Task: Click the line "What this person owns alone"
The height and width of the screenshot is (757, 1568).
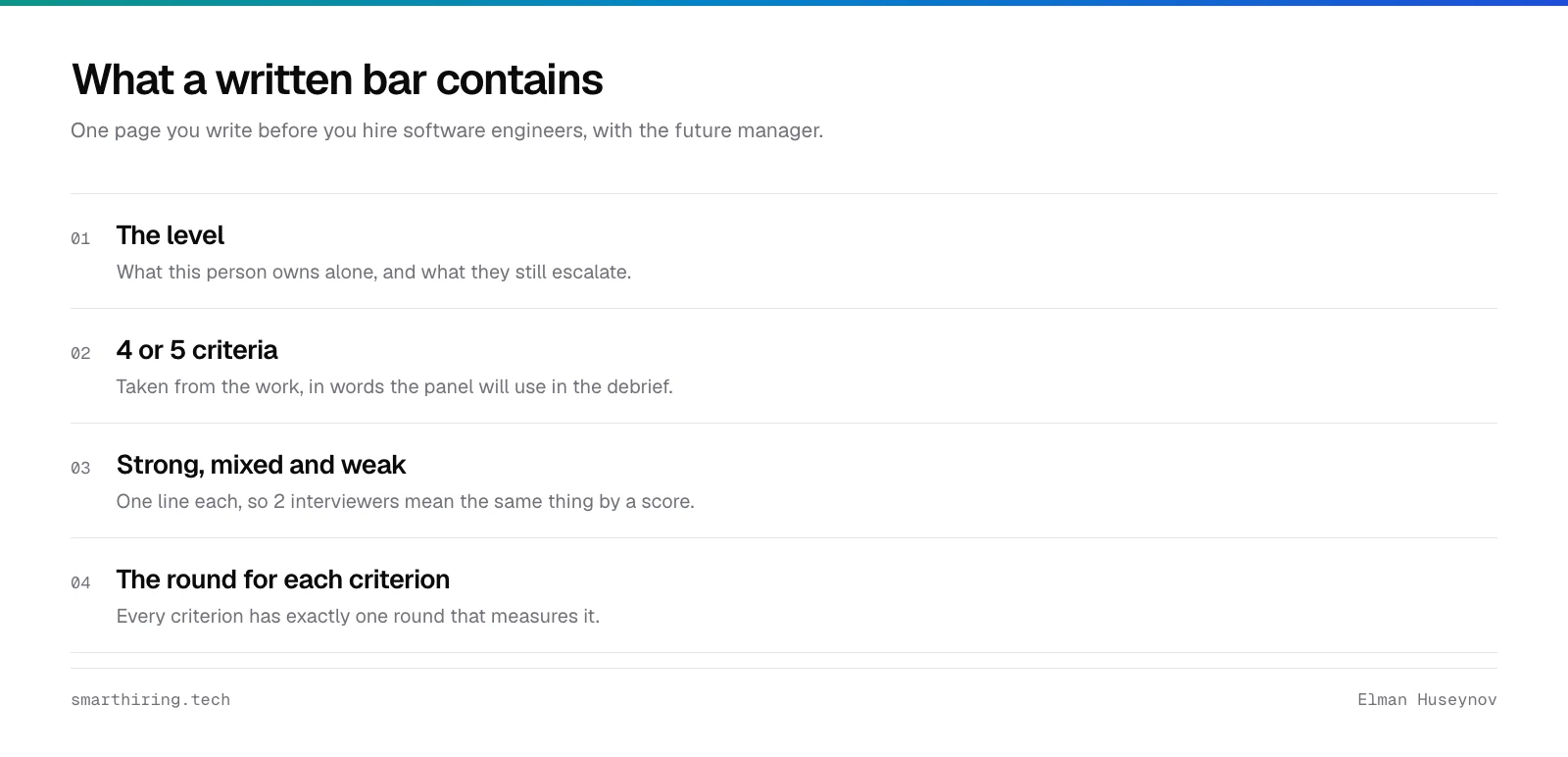Action: [x=373, y=272]
